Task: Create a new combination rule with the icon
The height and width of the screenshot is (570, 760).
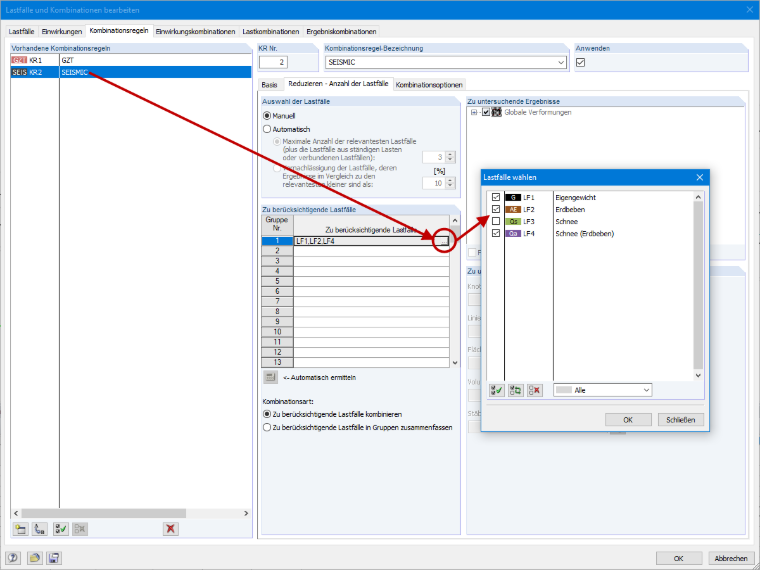Action: (20, 528)
